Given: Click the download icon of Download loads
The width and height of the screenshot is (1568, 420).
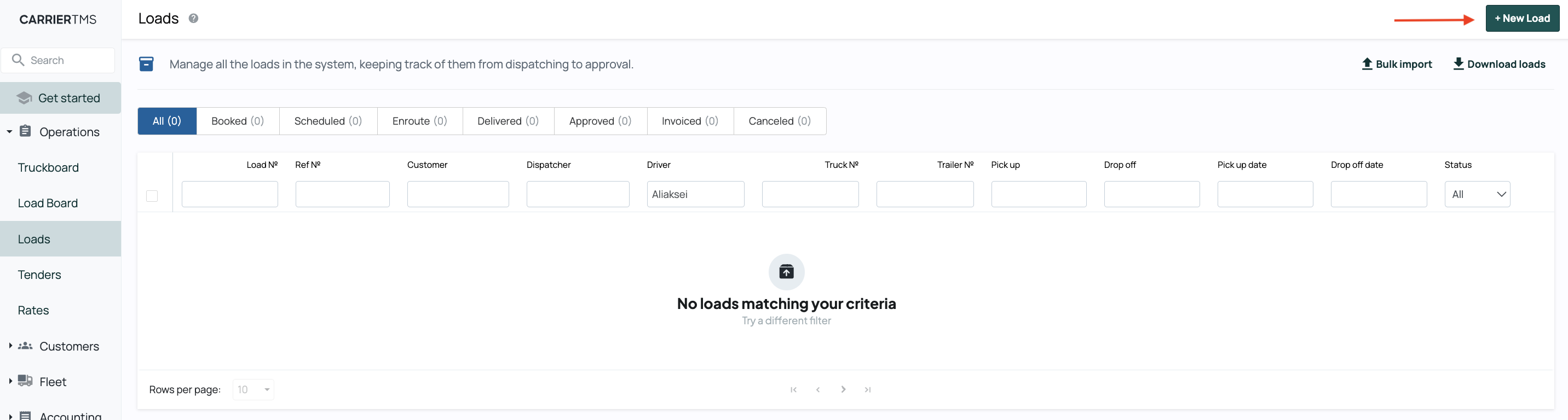Looking at the screenshot, I should click(1459, 64).
